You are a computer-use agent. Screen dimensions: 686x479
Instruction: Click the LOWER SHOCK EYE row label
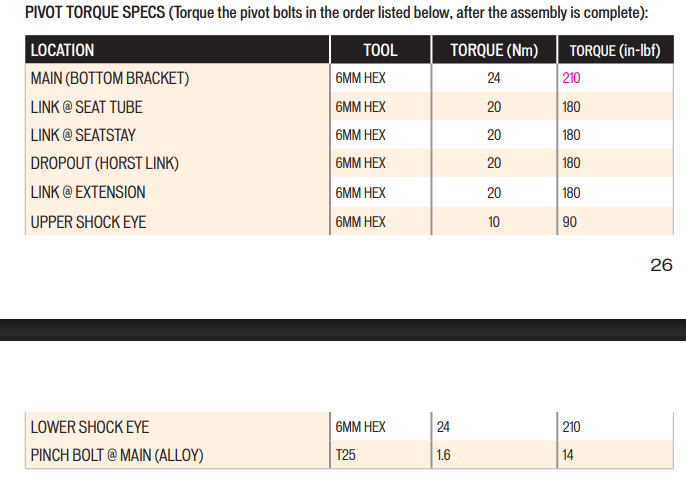[x=90, y=427]
